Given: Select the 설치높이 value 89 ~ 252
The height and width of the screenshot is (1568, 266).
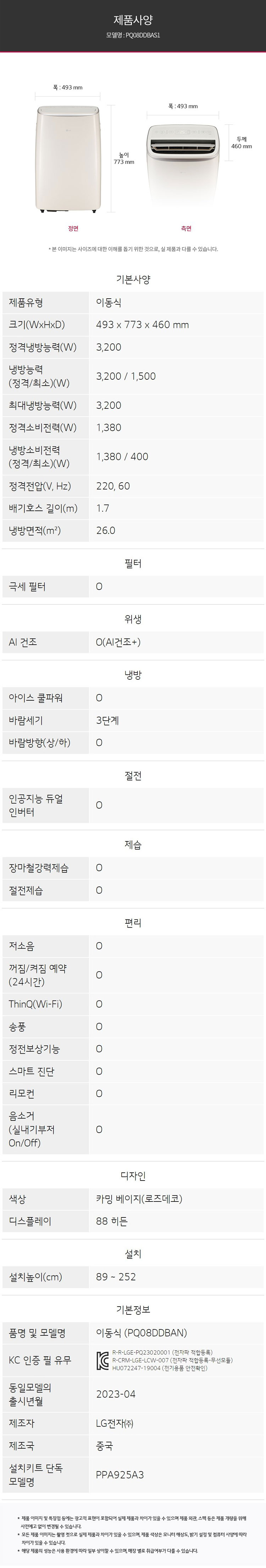Looking at the screenshot, I should tap(116, 1276).
